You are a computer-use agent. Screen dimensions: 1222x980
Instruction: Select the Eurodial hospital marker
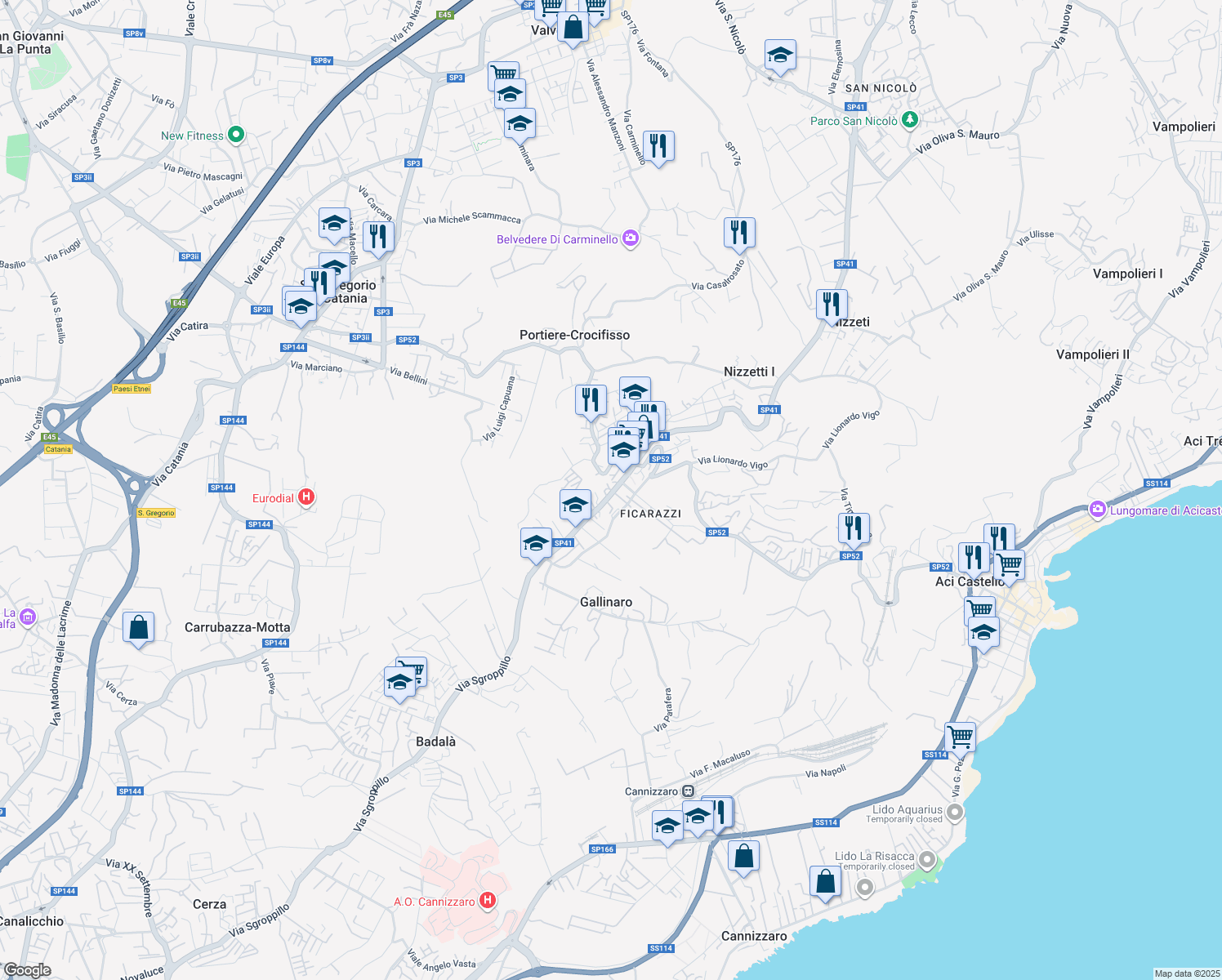tap(307, 498)
